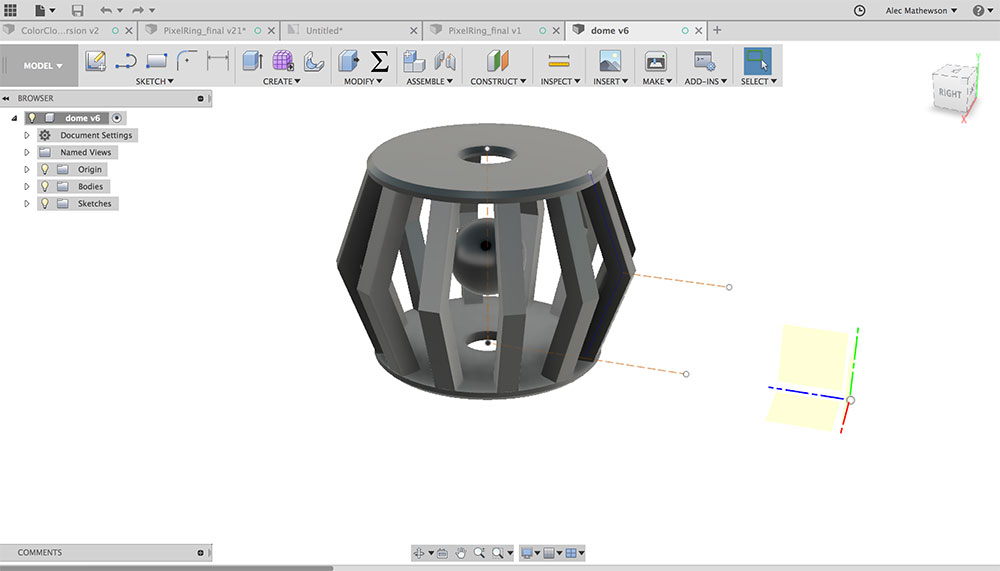1000x571 pixels.
Task: Open the CREATE dropdown menu
Action: click(x=281, y=82)
